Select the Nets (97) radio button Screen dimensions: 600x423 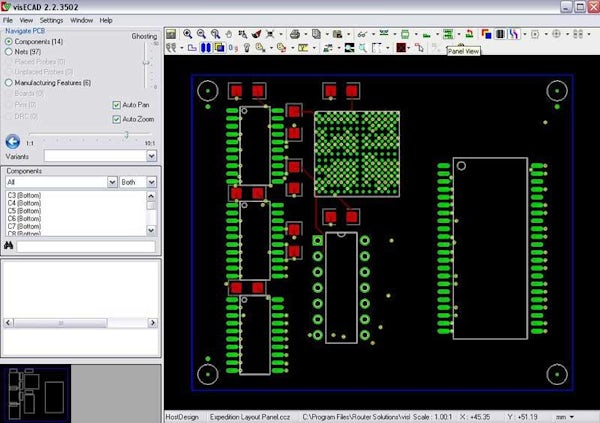(x=9, y=51)
